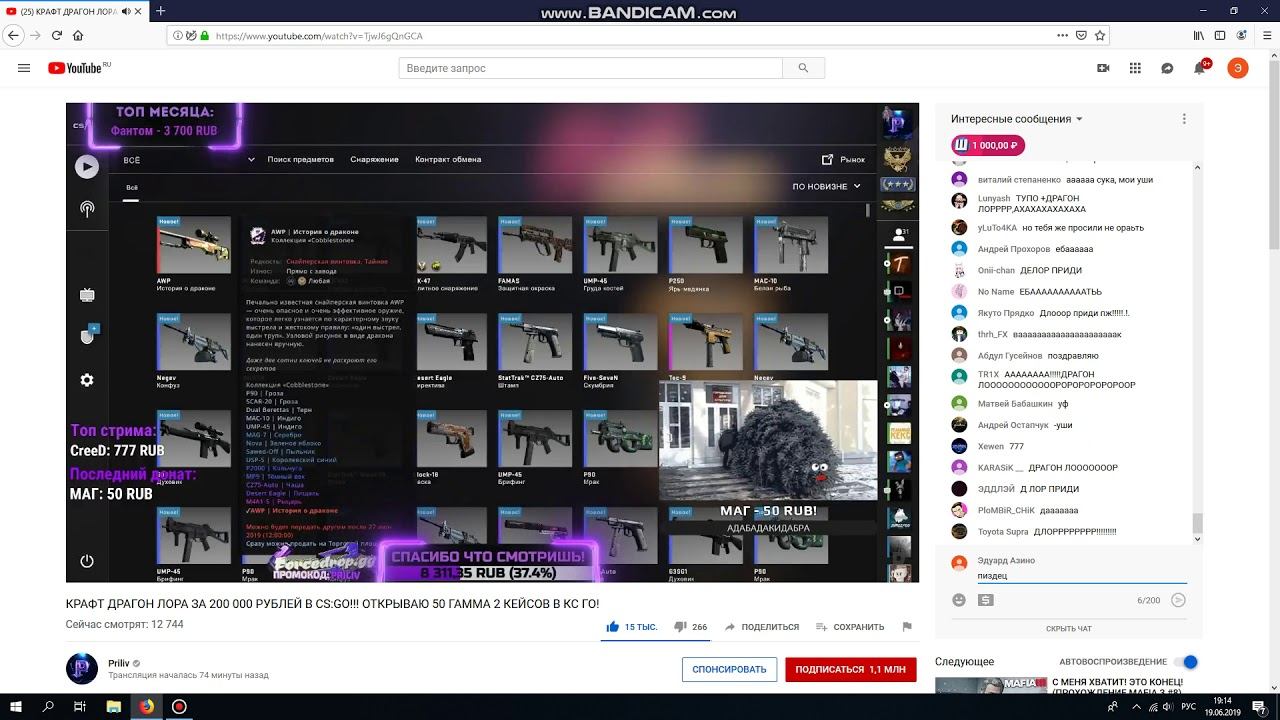Open Windows taskbar search
Screen dimensions: 1280x720
pyautogui.click(x=48, y=706)
